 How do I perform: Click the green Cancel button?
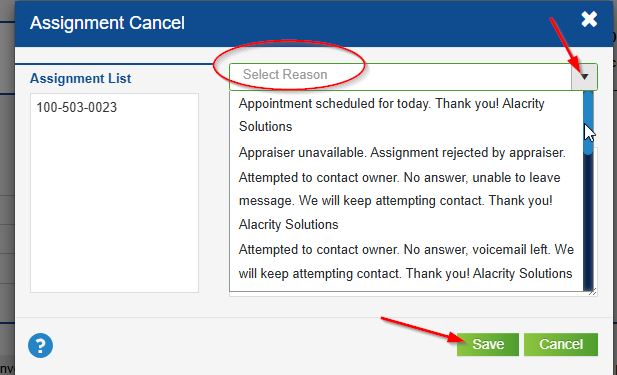tap(561, 344)
